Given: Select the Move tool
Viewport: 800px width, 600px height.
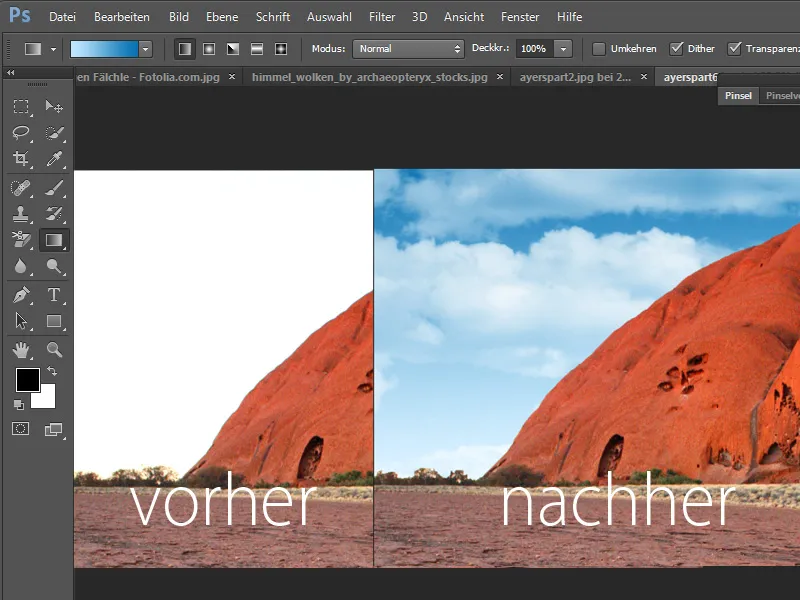Looking at the screenshot, I should (x=54, y=107).
